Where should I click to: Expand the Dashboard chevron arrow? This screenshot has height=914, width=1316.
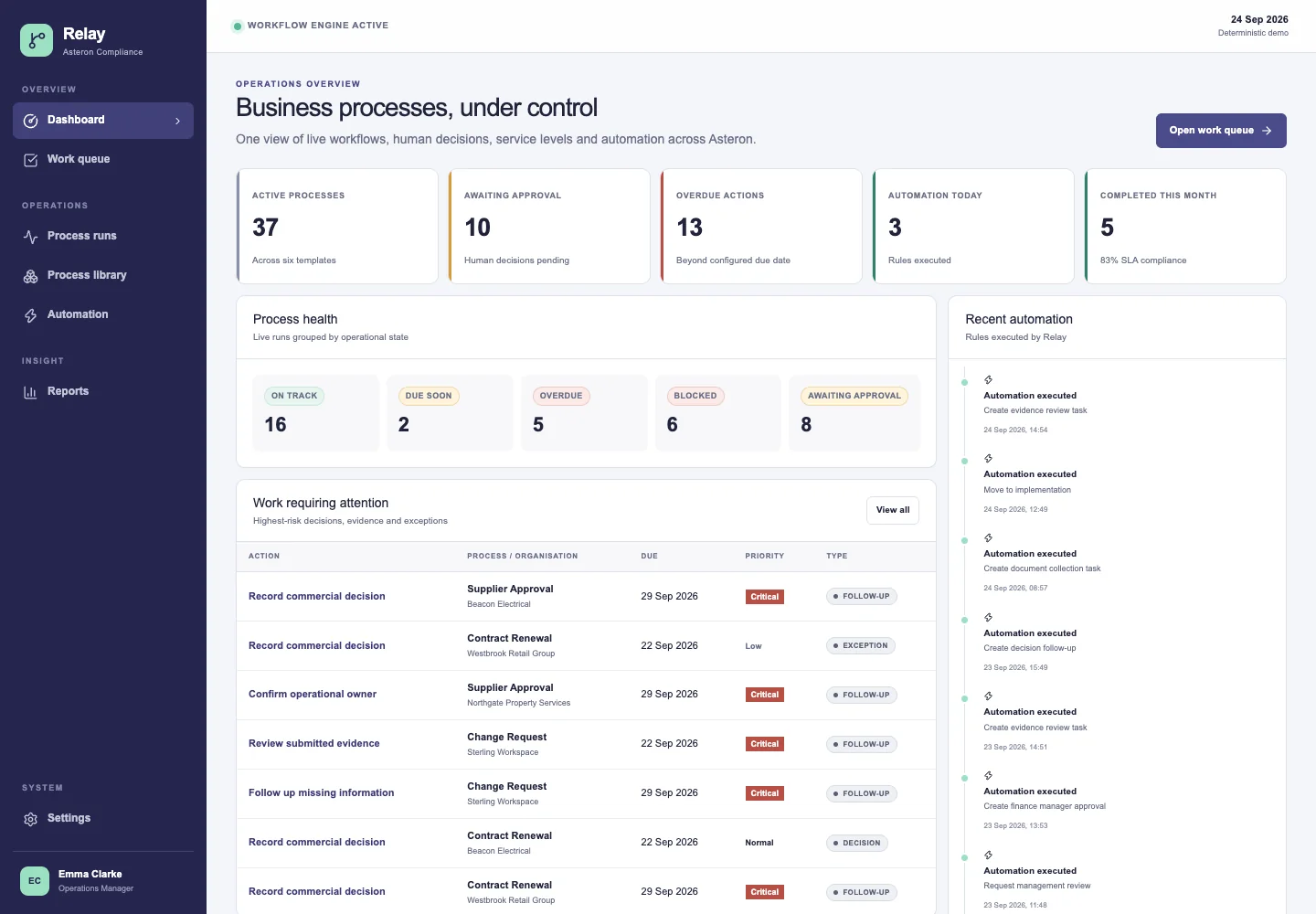tap(177, 121)
